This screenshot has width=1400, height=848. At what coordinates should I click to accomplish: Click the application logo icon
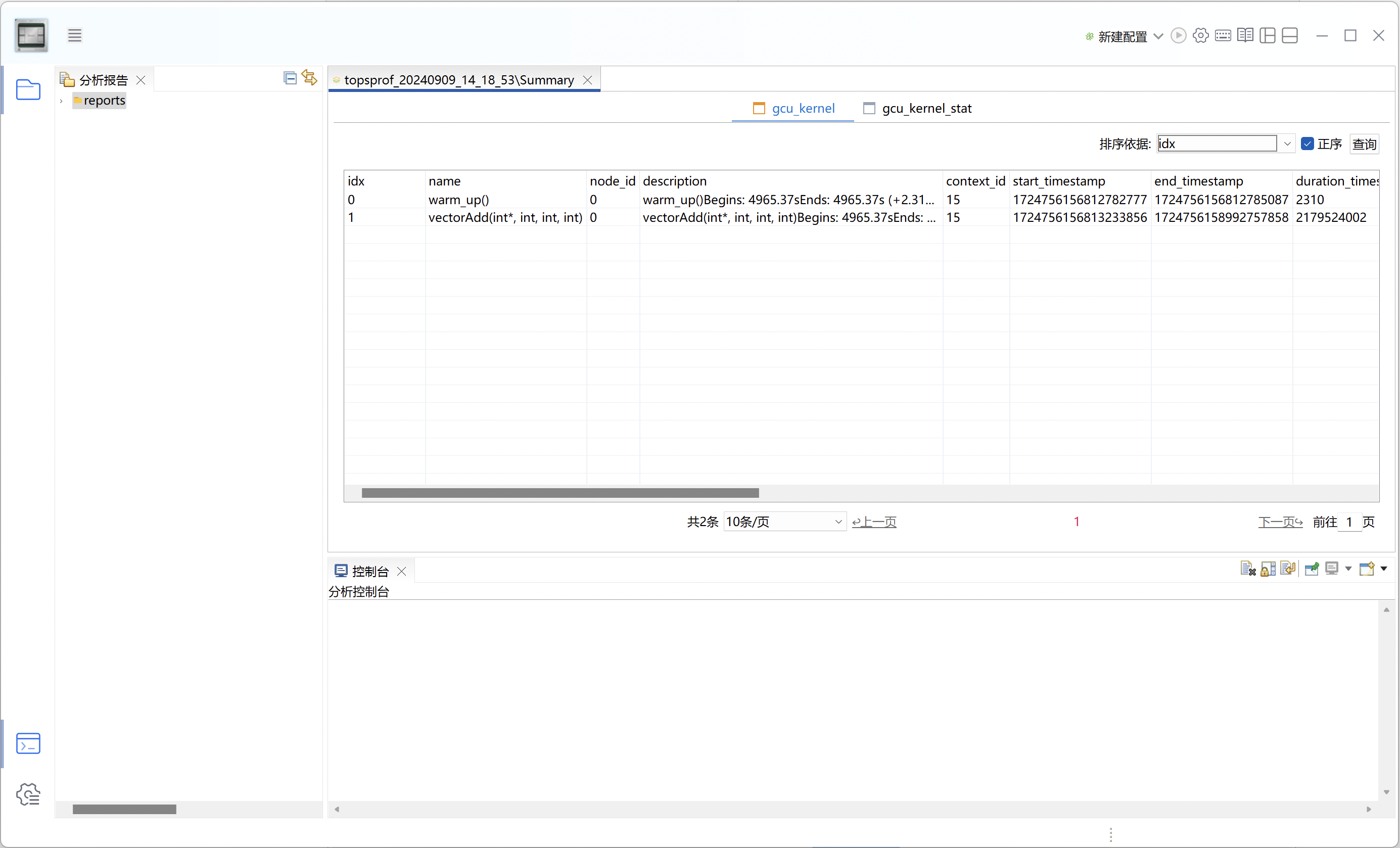tap(31, 35)
